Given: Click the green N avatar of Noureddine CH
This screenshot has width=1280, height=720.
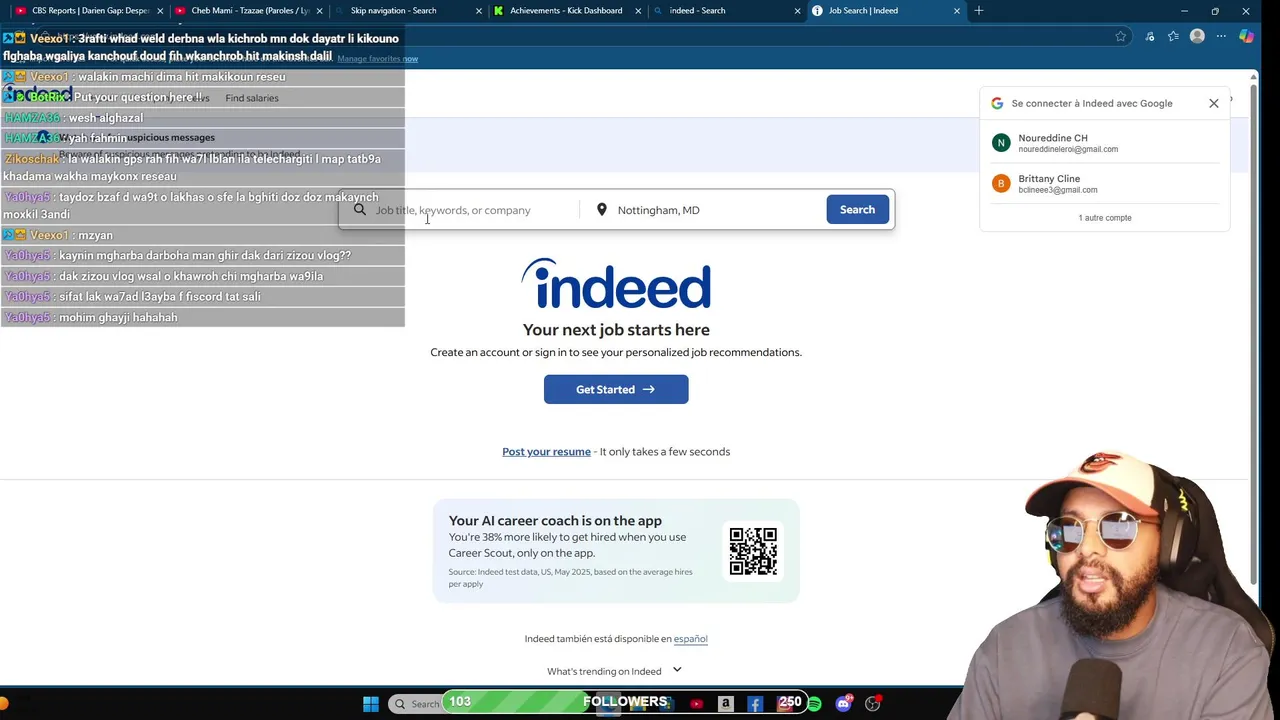Looking at the screenshot, I should click(1001, 143).
